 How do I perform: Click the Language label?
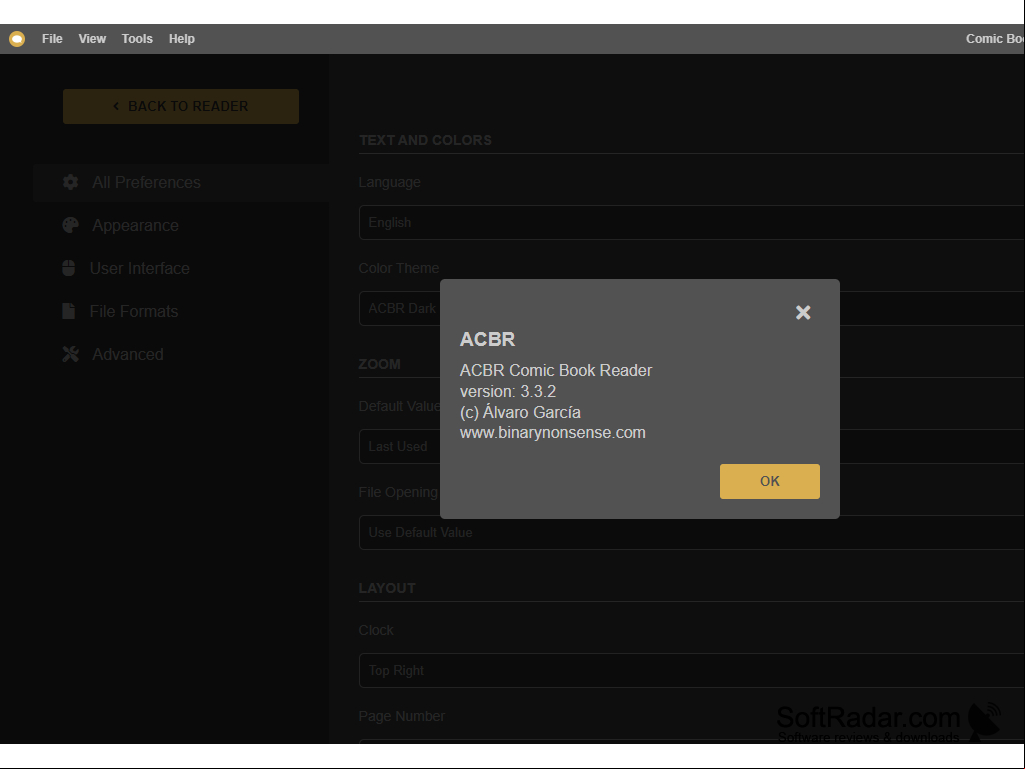coord(390,182)
